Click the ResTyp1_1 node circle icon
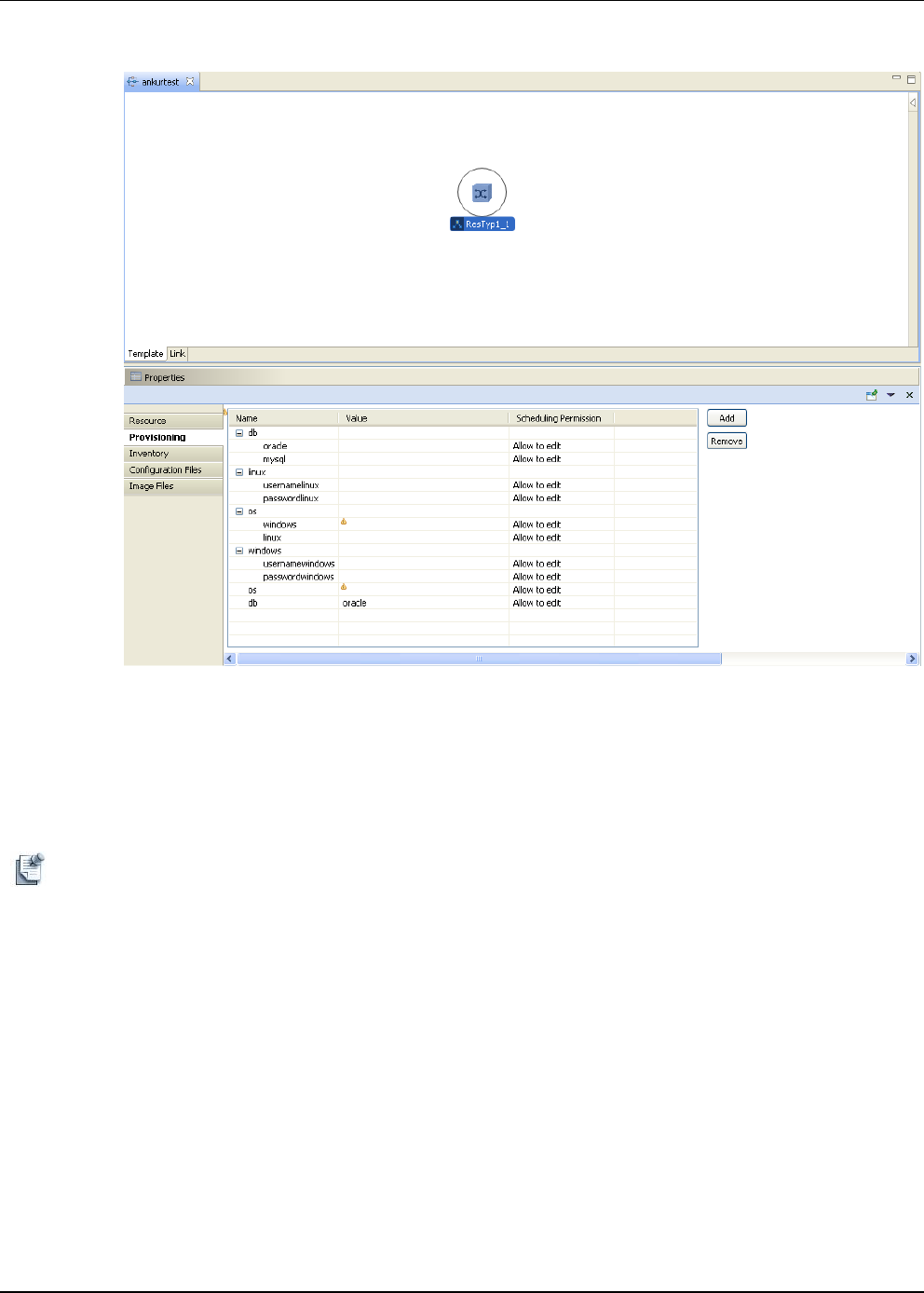The height and width of the screenshot is (1293, 924). click(482, 193)
